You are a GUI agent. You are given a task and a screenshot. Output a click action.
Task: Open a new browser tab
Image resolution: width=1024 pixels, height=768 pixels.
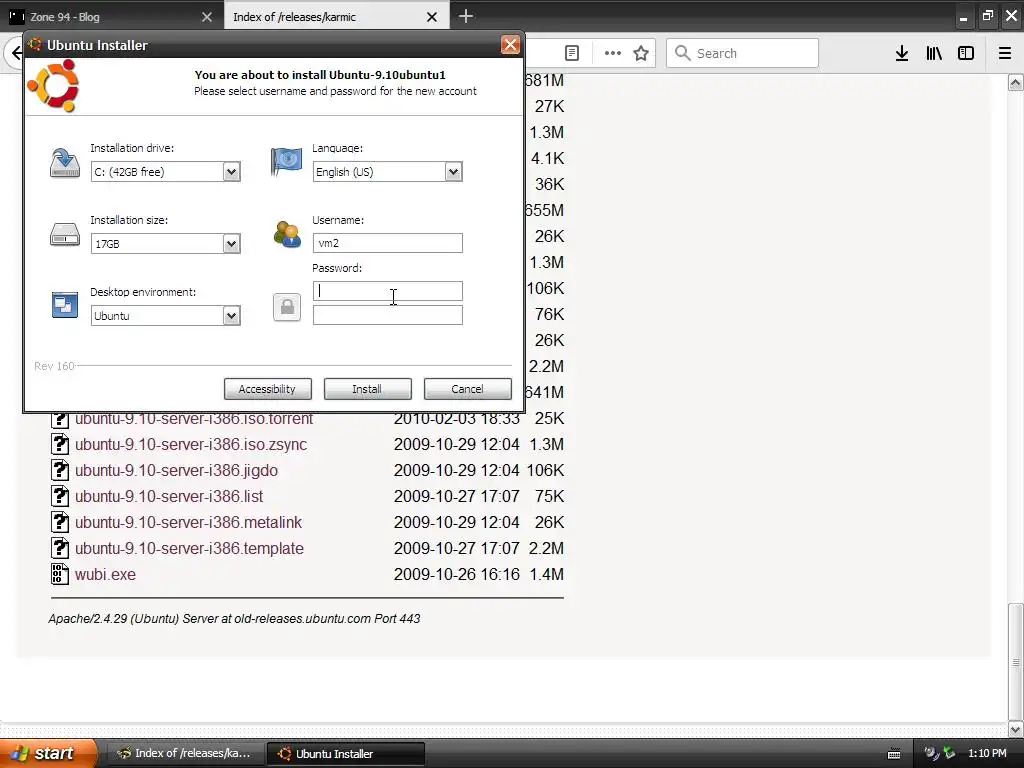[x=466, y=16]
